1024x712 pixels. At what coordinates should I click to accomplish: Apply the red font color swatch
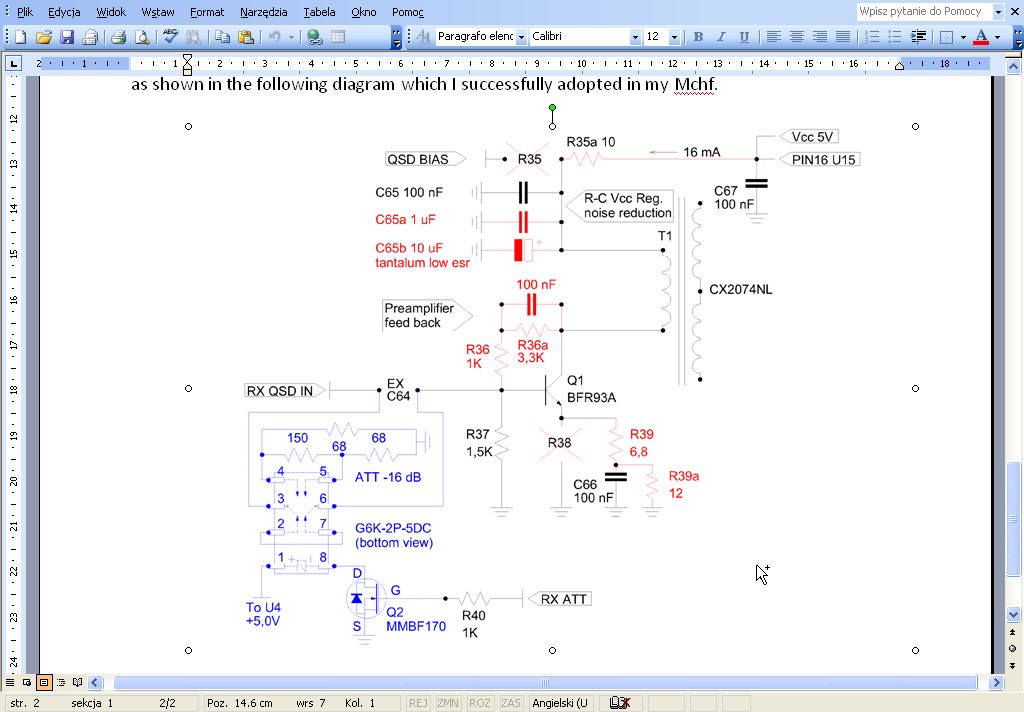coord(980,37)
